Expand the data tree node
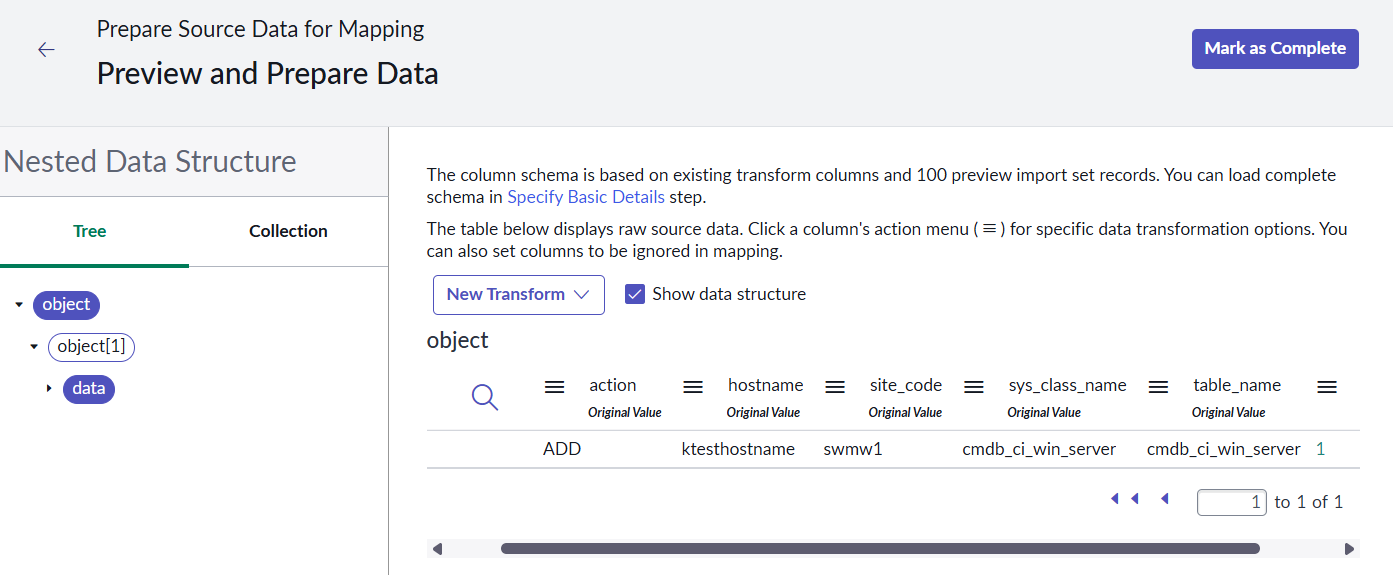Viewport: 1393px width, 575px height. tap(49, 389)
